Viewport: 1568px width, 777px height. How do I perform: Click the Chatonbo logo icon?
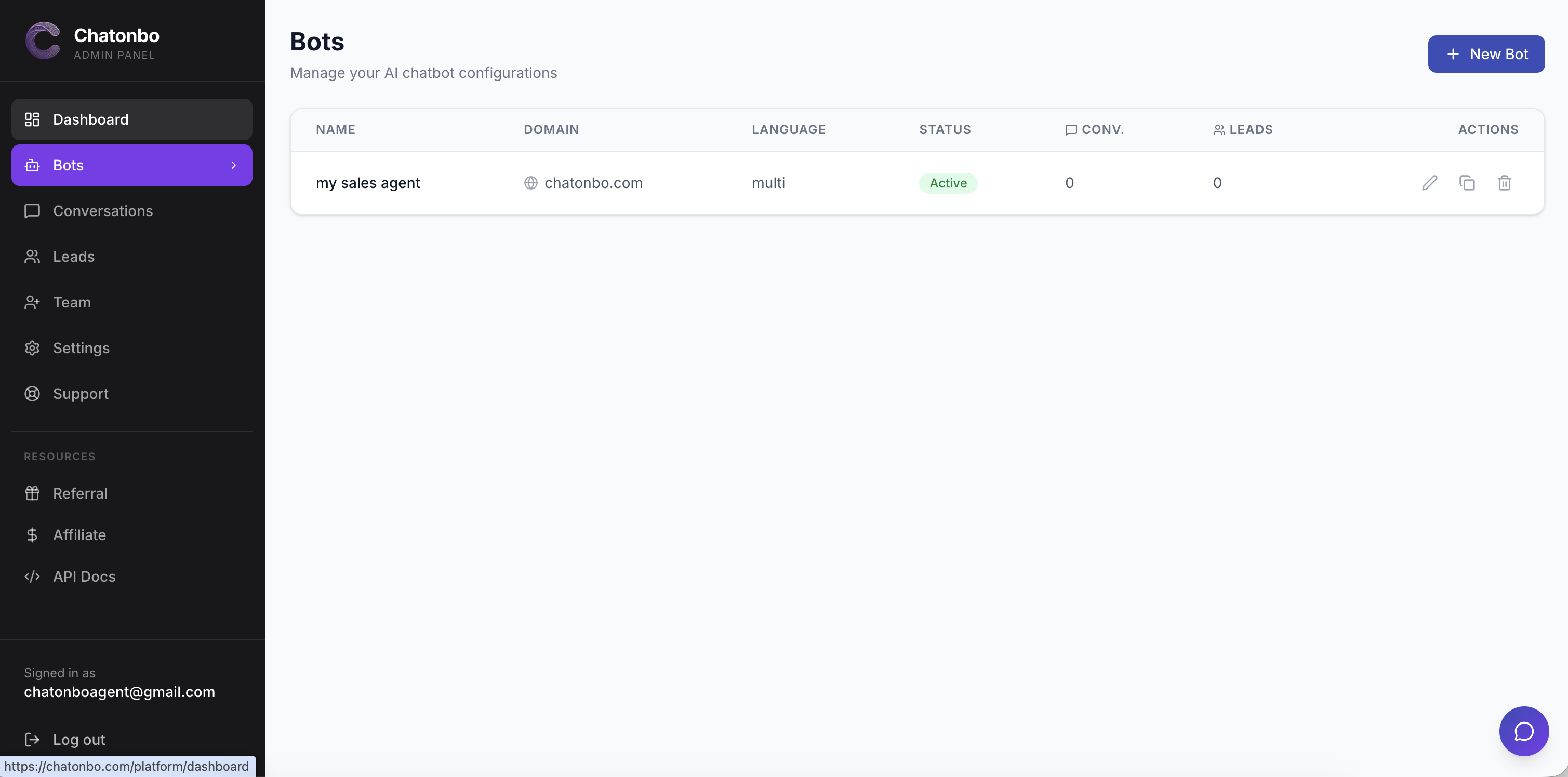pos(43,41)
